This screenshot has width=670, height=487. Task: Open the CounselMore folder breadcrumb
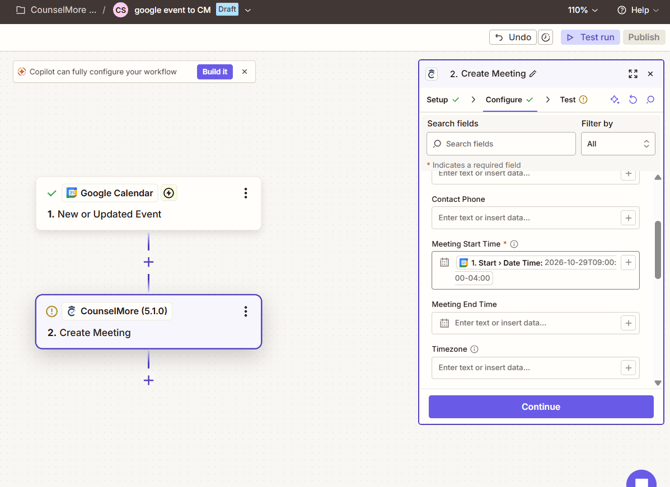[56, 10]
